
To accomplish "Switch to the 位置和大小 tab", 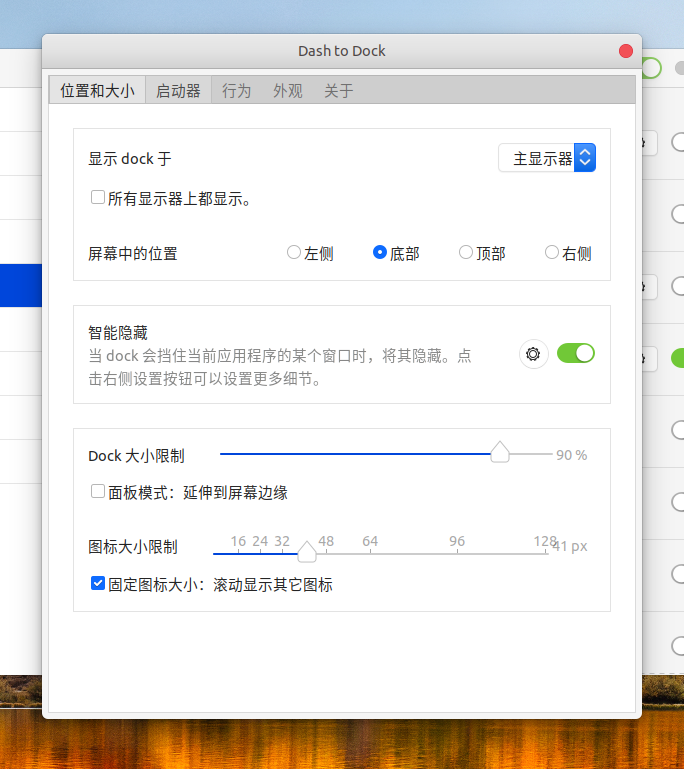I will 97,91.
